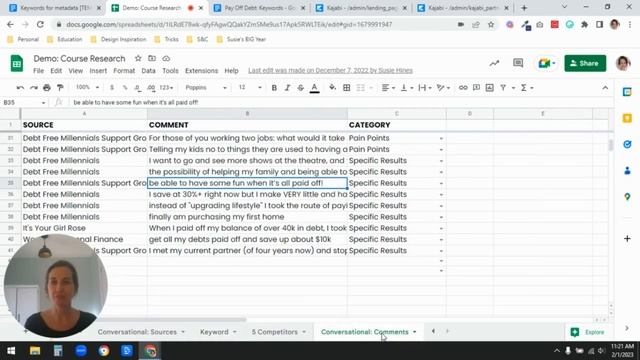
Task: Click the Insert link icon
Action: coord(463,88)
